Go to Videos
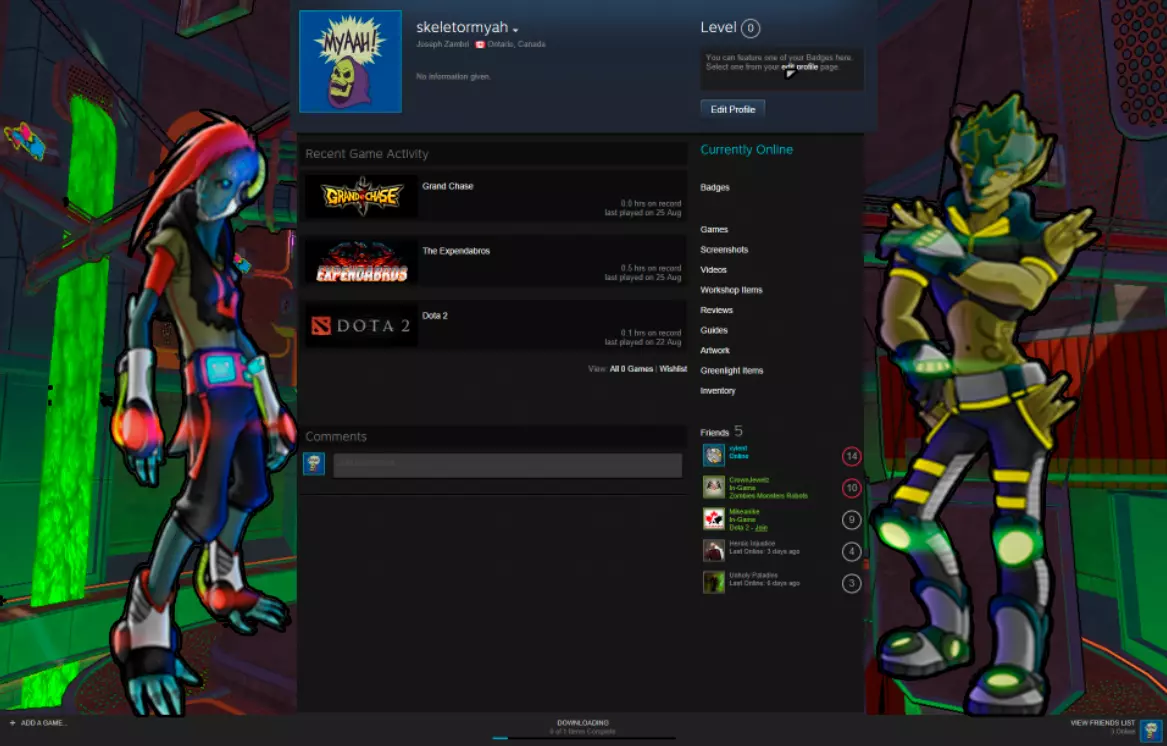The height and width of the screenshot is (746, 1167). pos(713,270)
